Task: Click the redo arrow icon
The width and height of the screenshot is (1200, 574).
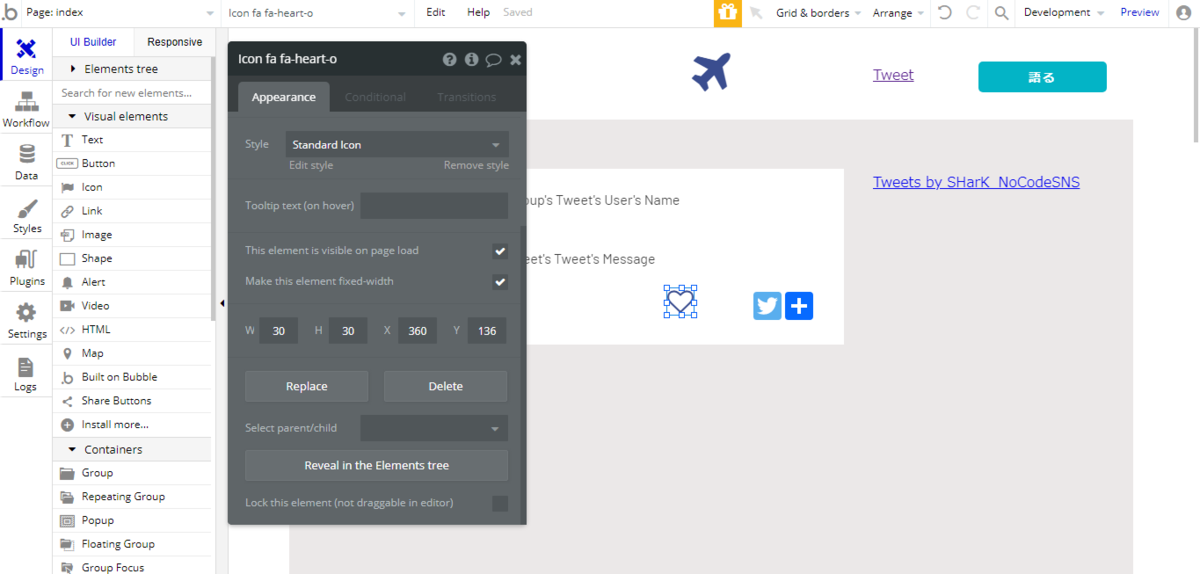Action: [x=973, y=13]
